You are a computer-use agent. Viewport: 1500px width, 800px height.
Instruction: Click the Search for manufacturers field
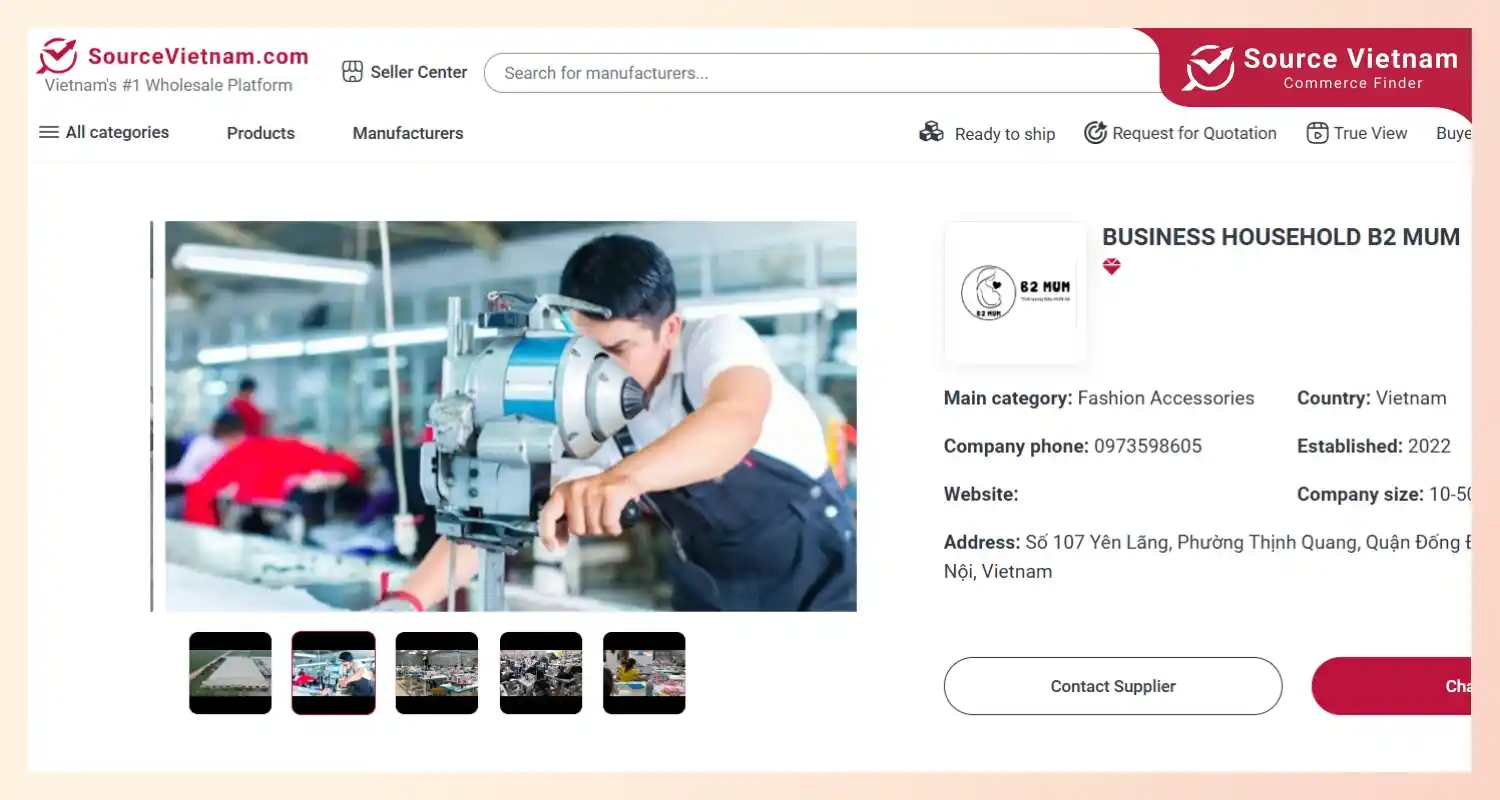[822, 73]
